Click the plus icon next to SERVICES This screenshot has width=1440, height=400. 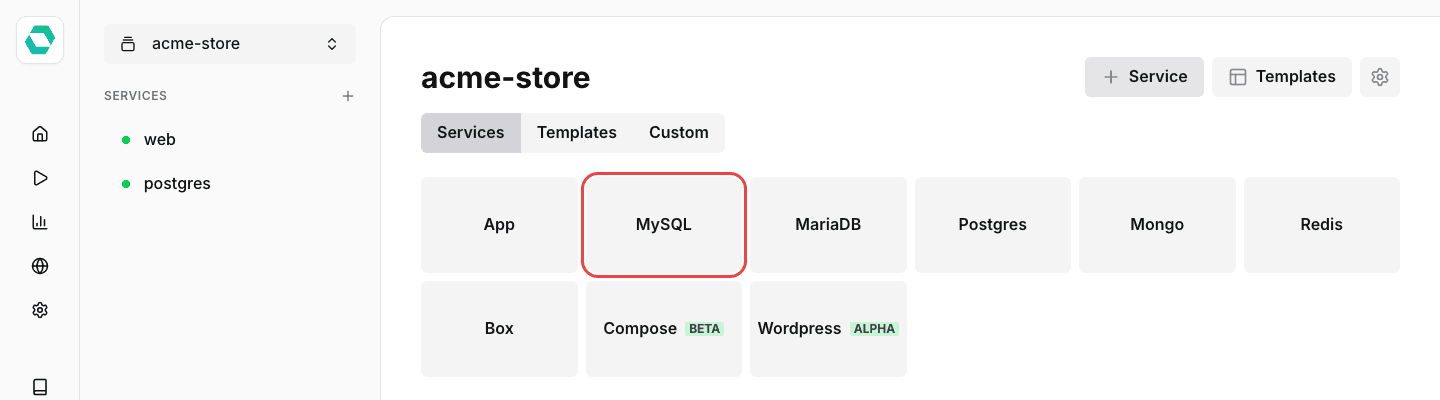(x=348, y=96)
